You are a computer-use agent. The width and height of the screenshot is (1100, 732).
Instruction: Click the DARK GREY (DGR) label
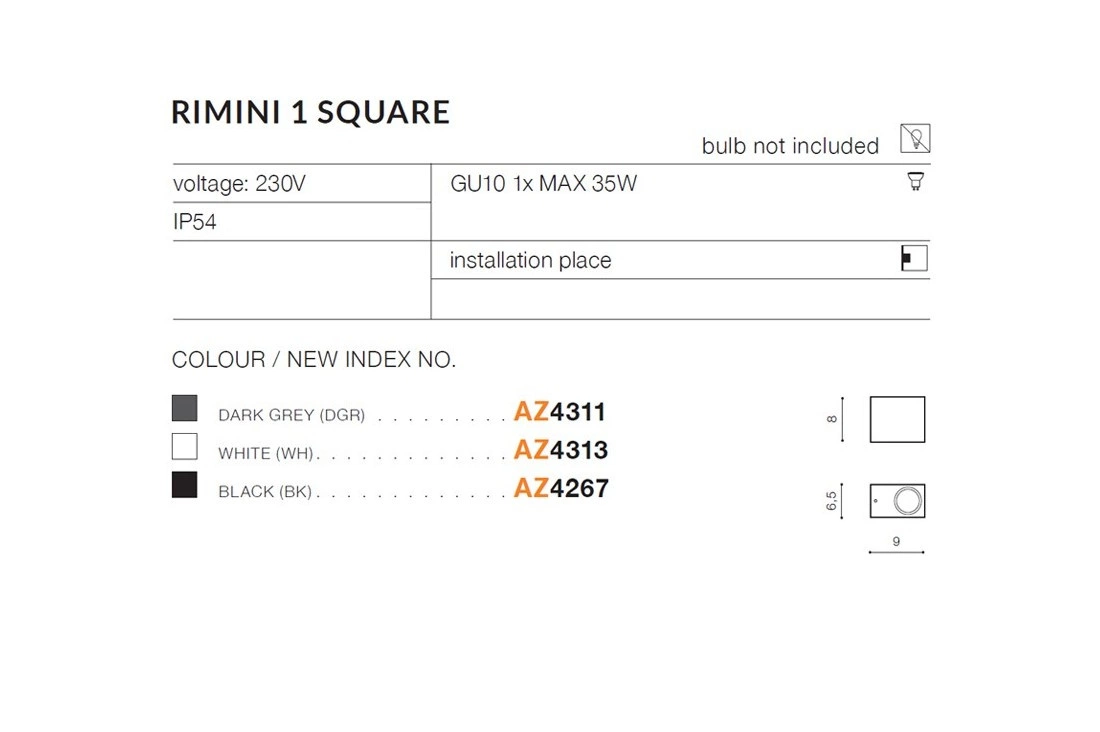292,415
